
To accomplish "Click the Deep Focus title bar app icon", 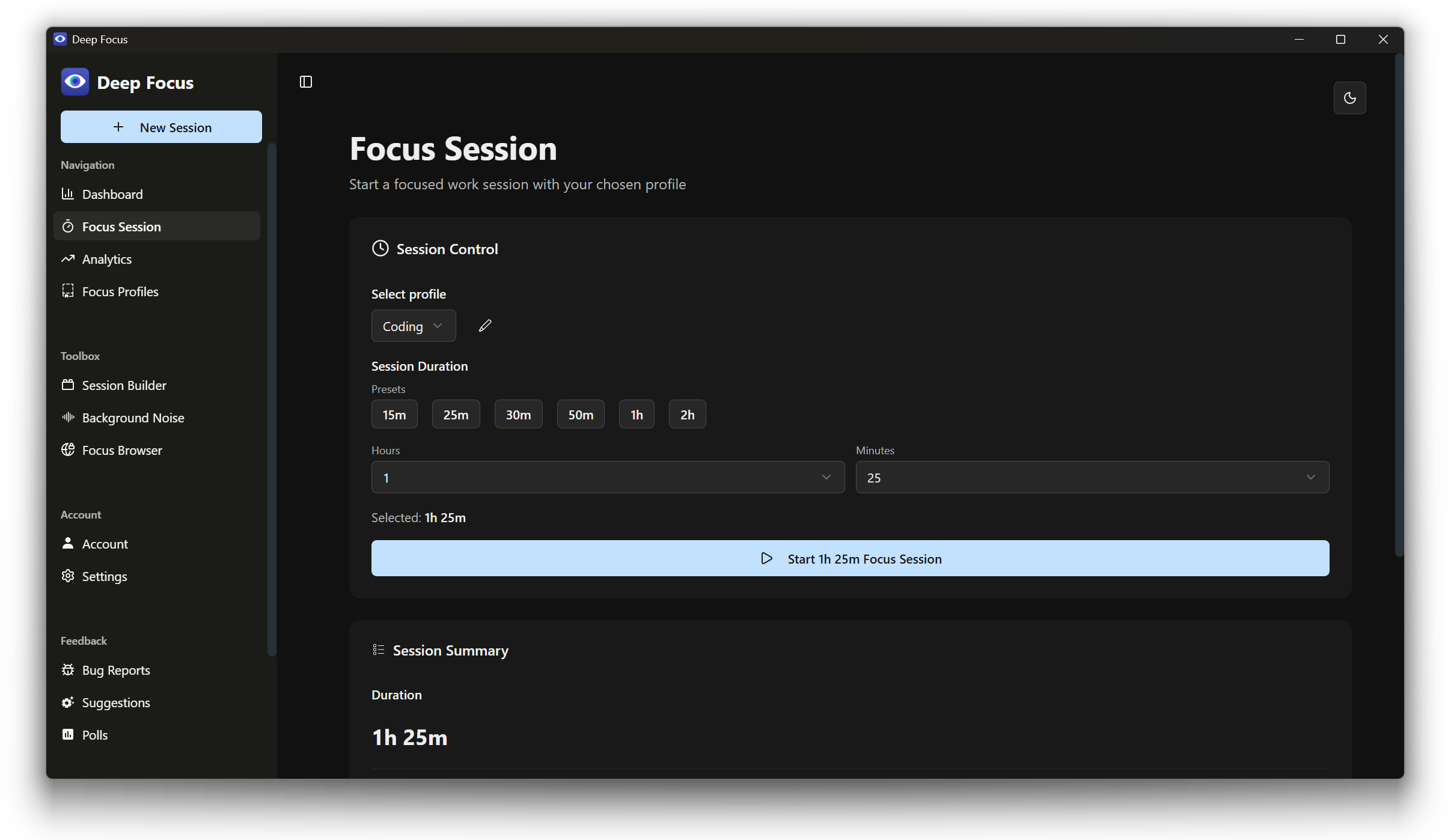I will [60, 39].
